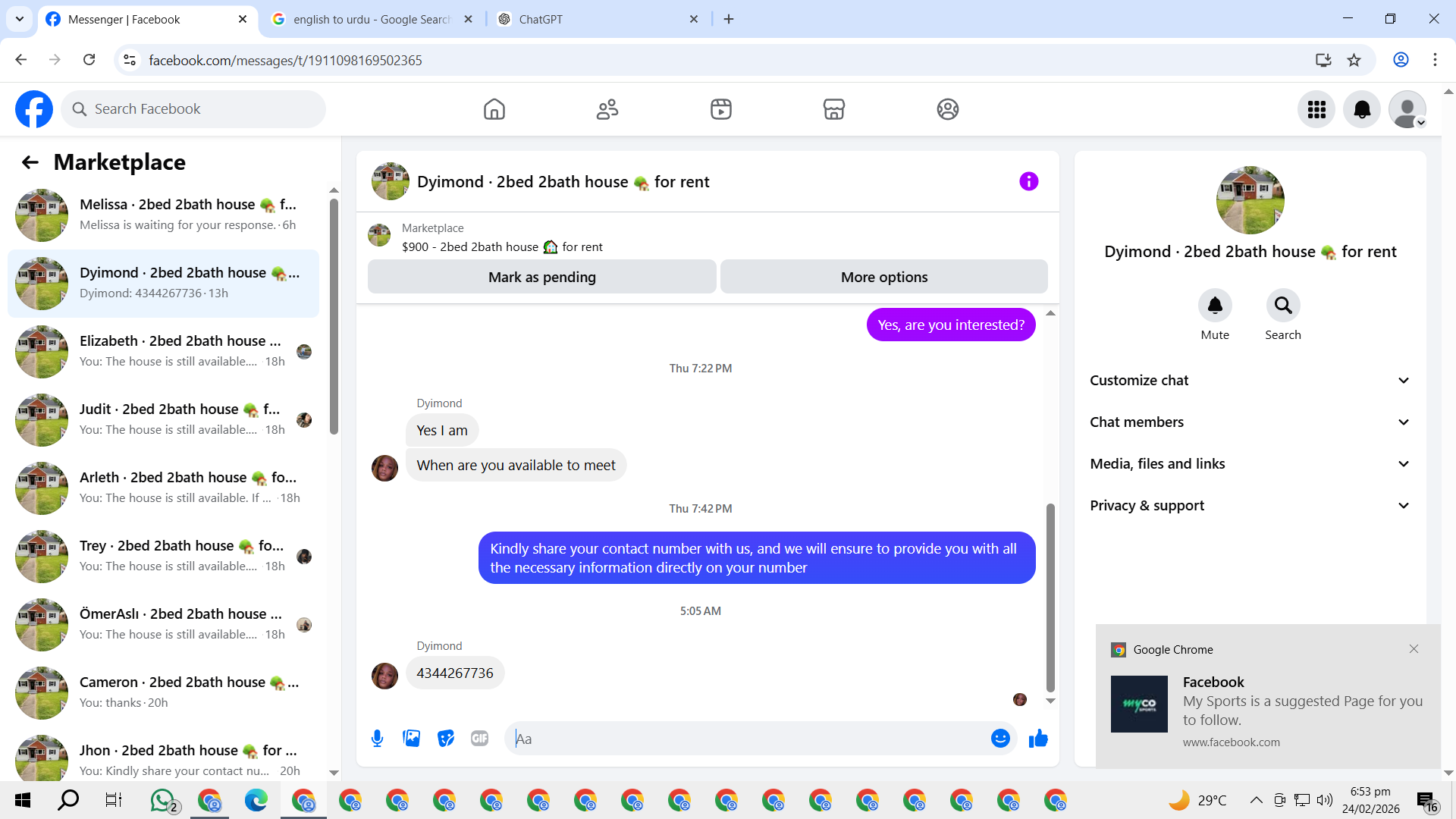Viewport: 1456px width, 819px height.
Task: Click the Mark as pending button
Action: 541,277
